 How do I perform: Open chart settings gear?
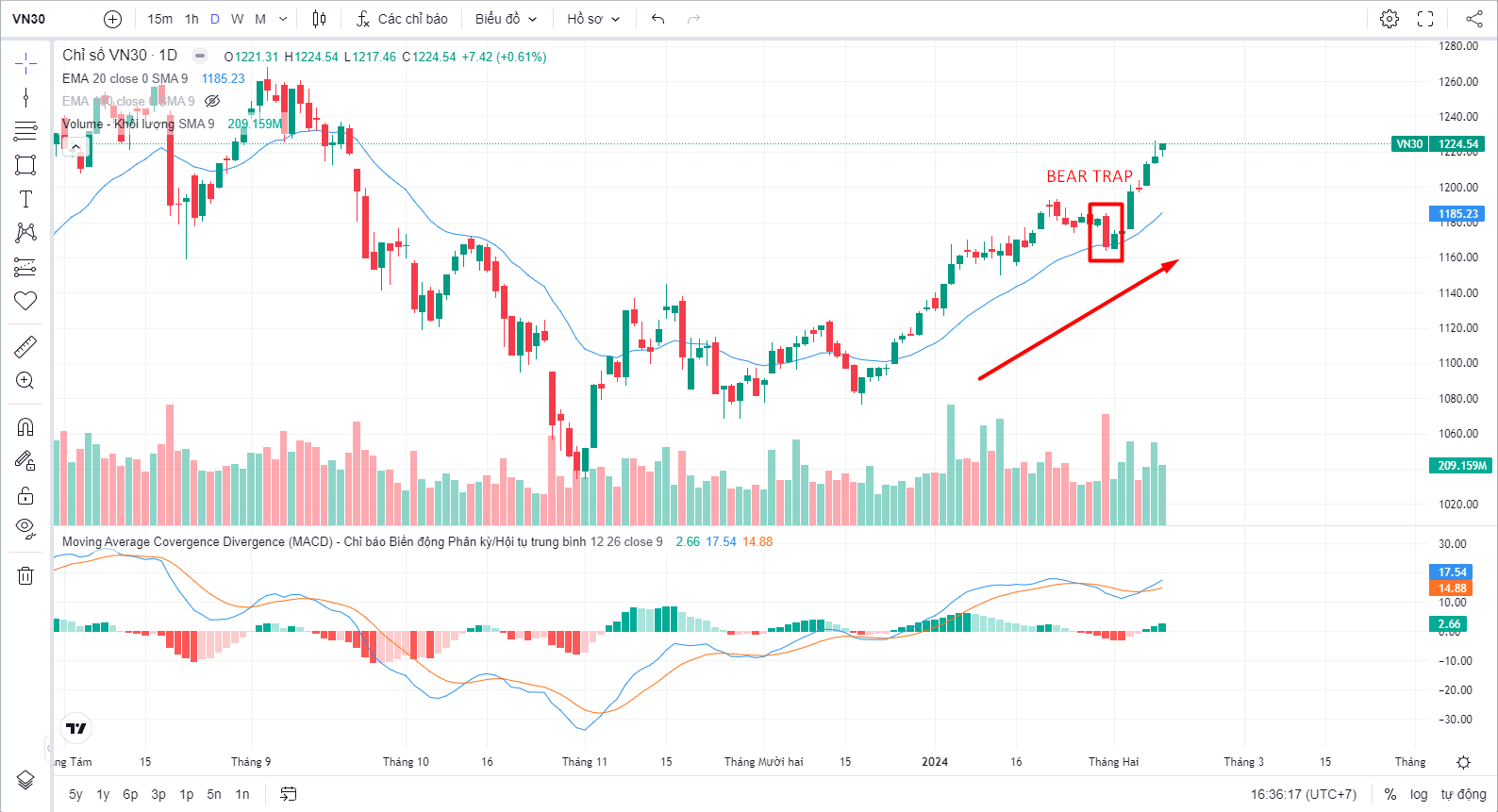(x=1390, y=19)
